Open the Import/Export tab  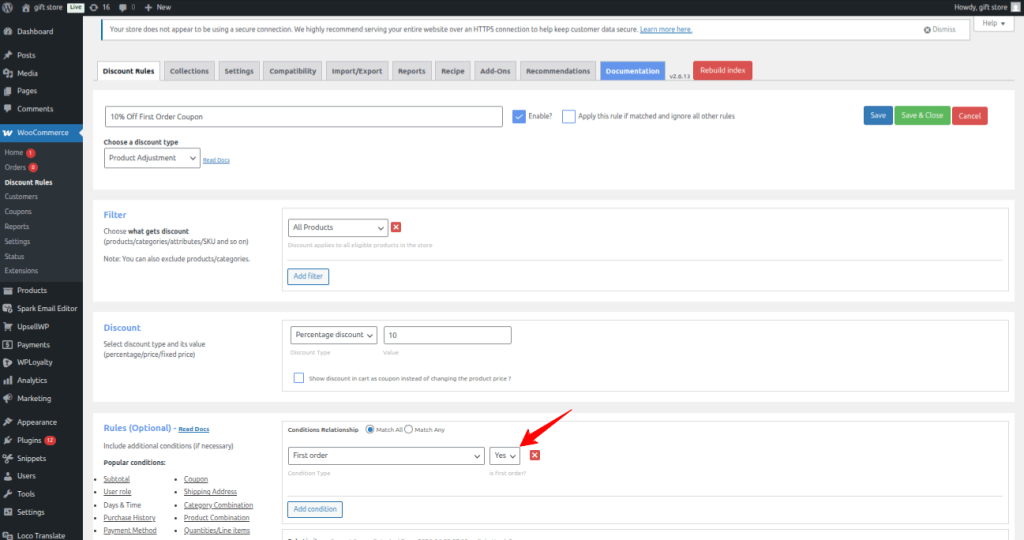[x=357, y=71]
